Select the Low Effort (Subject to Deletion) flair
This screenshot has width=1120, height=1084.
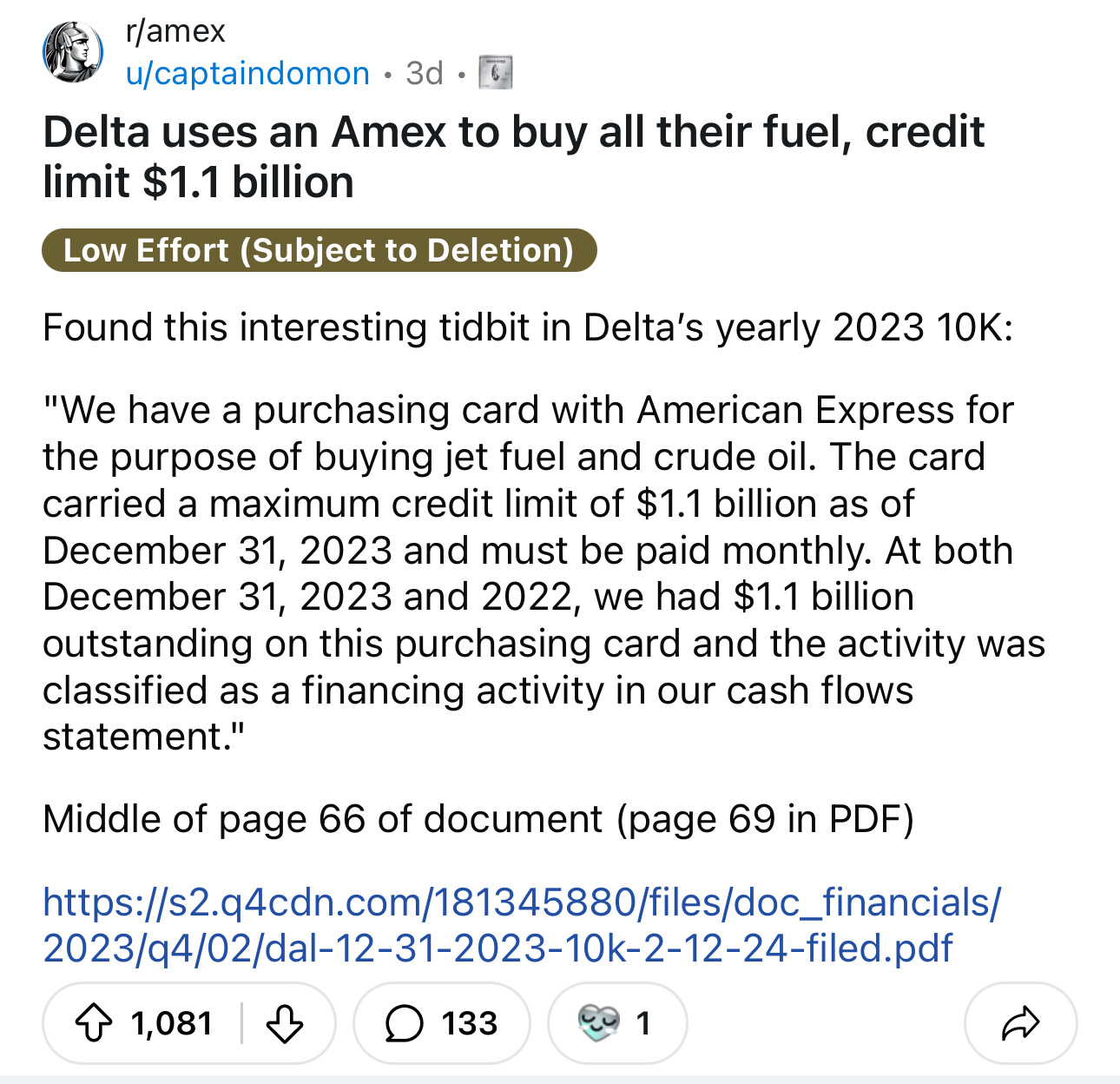pos(319,250)
